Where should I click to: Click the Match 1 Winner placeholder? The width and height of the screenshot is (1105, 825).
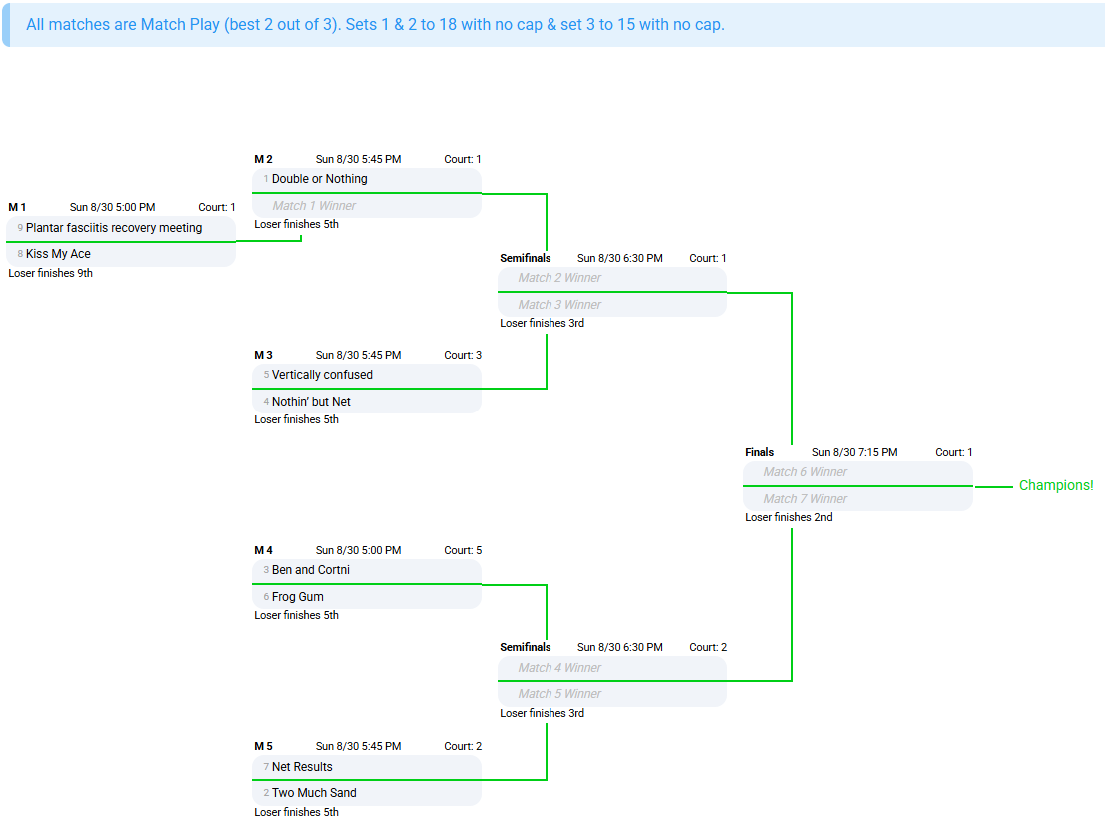[x=366, y=206]
